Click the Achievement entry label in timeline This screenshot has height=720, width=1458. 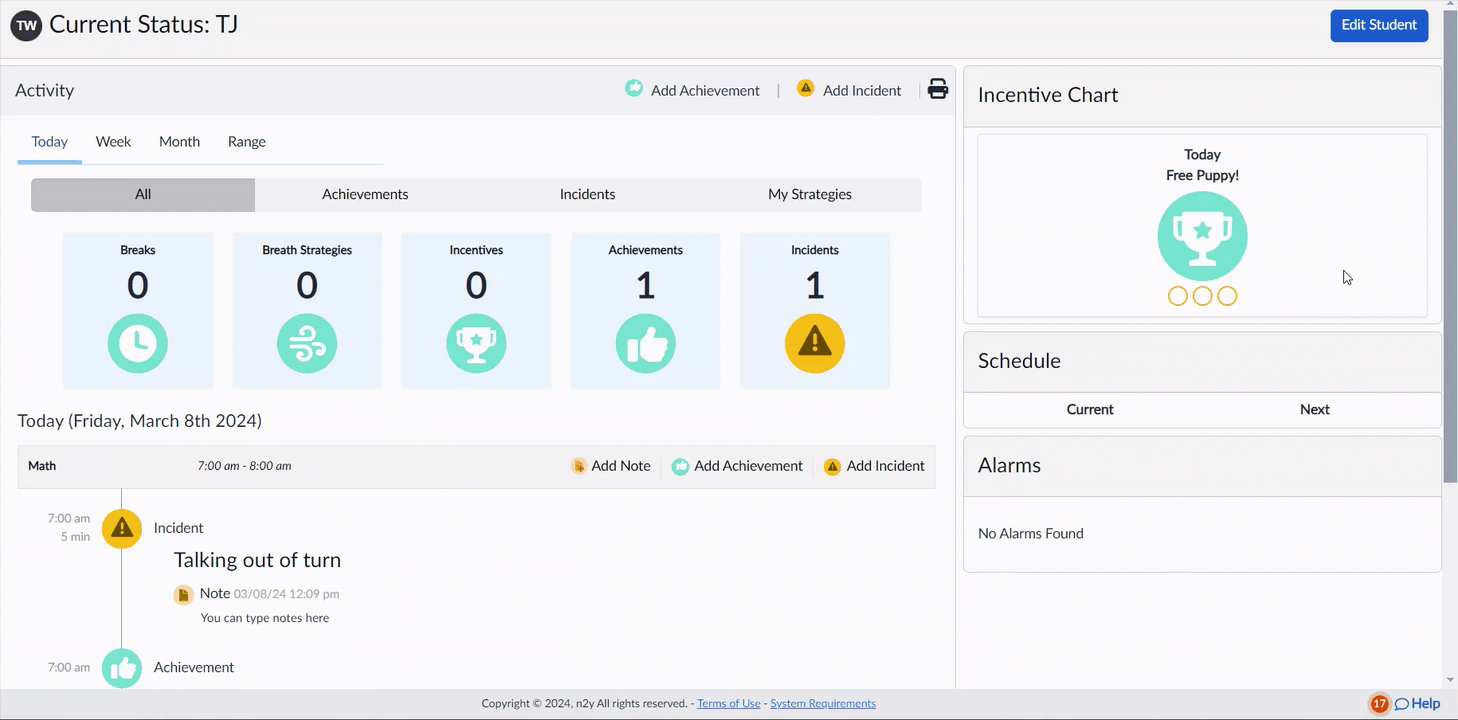coord(194,668)
